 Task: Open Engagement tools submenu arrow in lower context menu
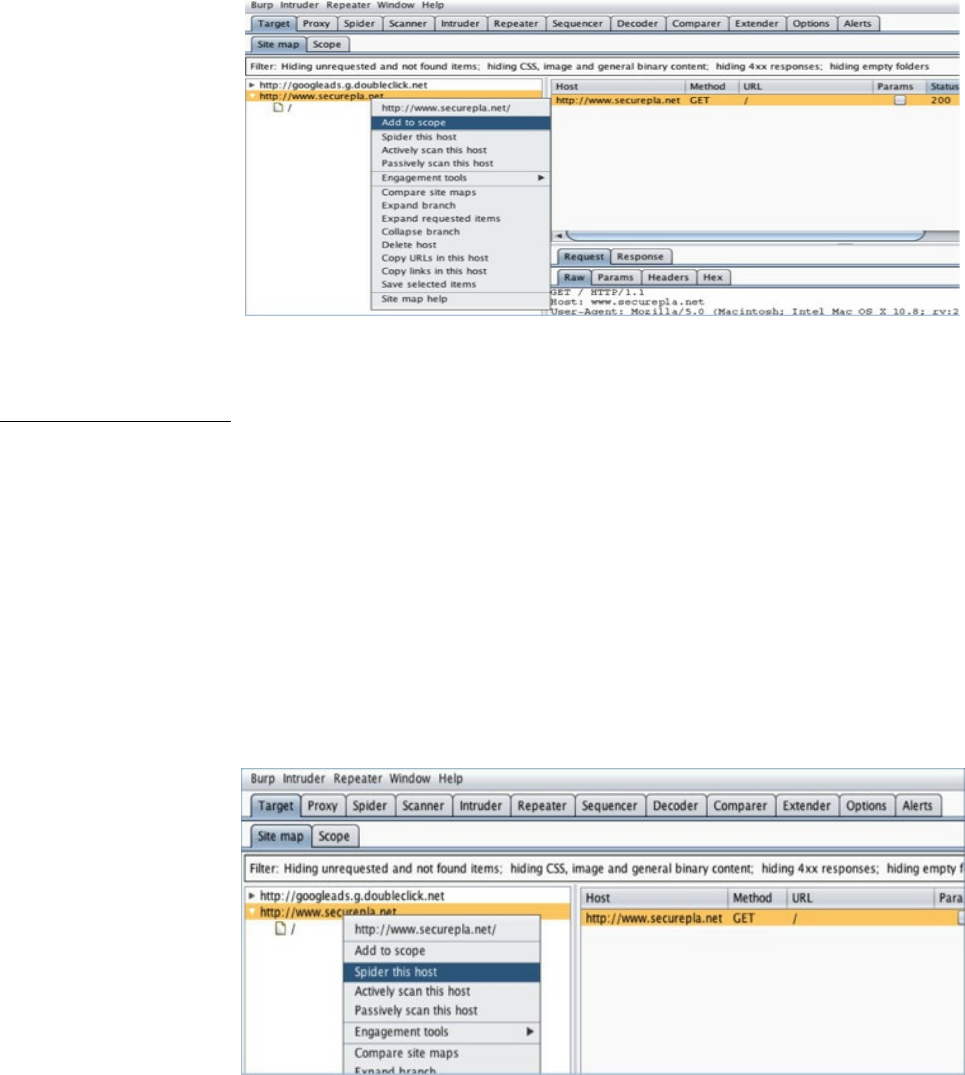click(530, 1032)
